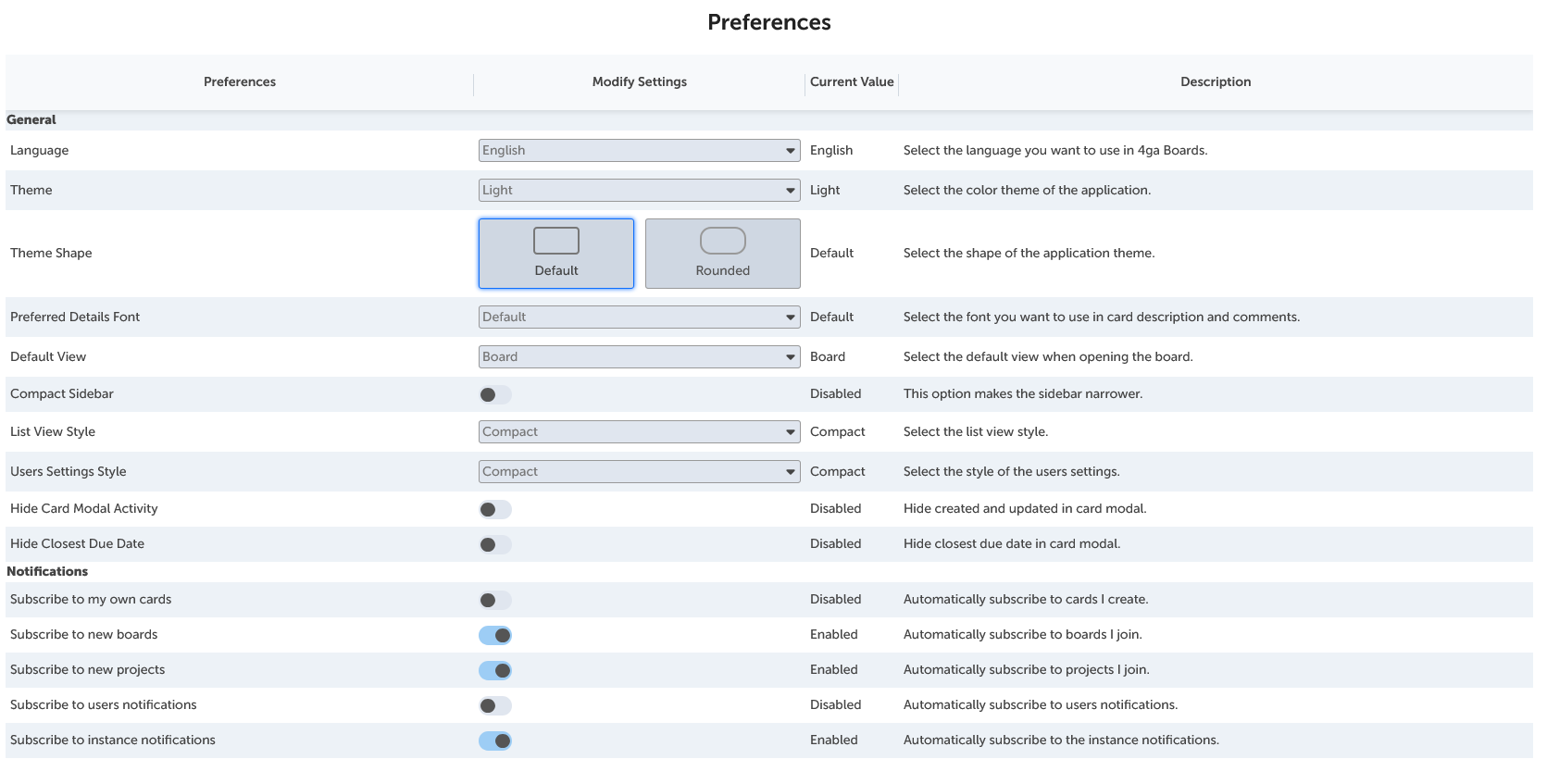Click the Description column header
Image resolution: width=1547 pixels, height=784 pixels.
[x=1215, y=82]
